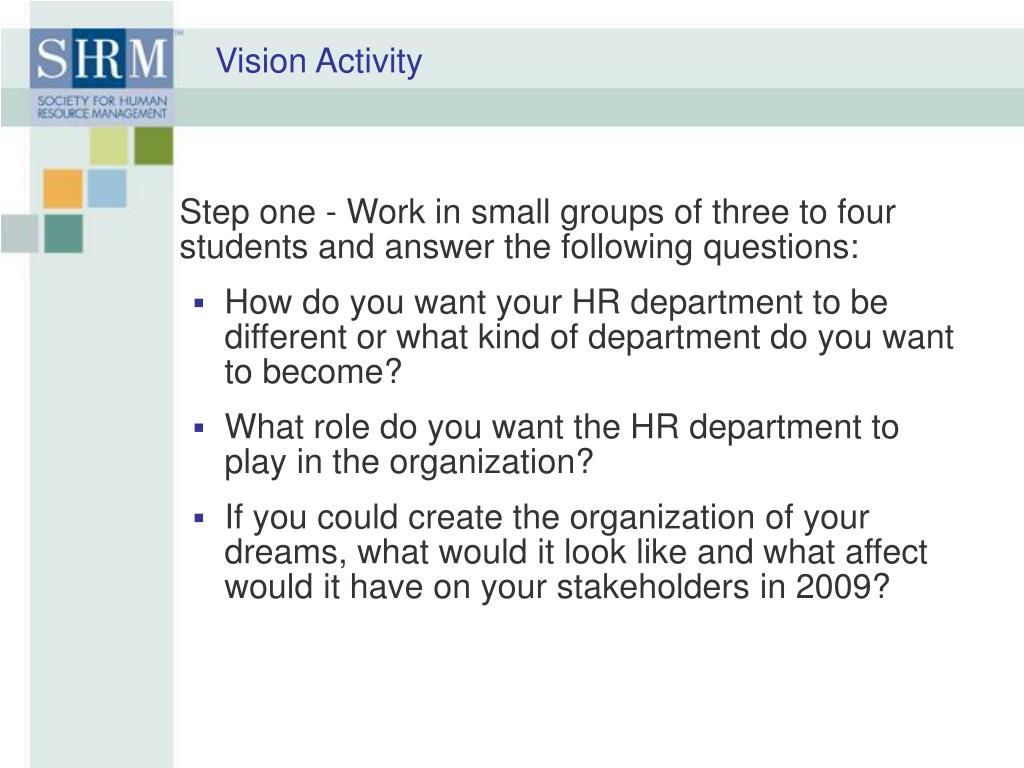
Task: Click the light yellow-green square
Action: point(108,146)
